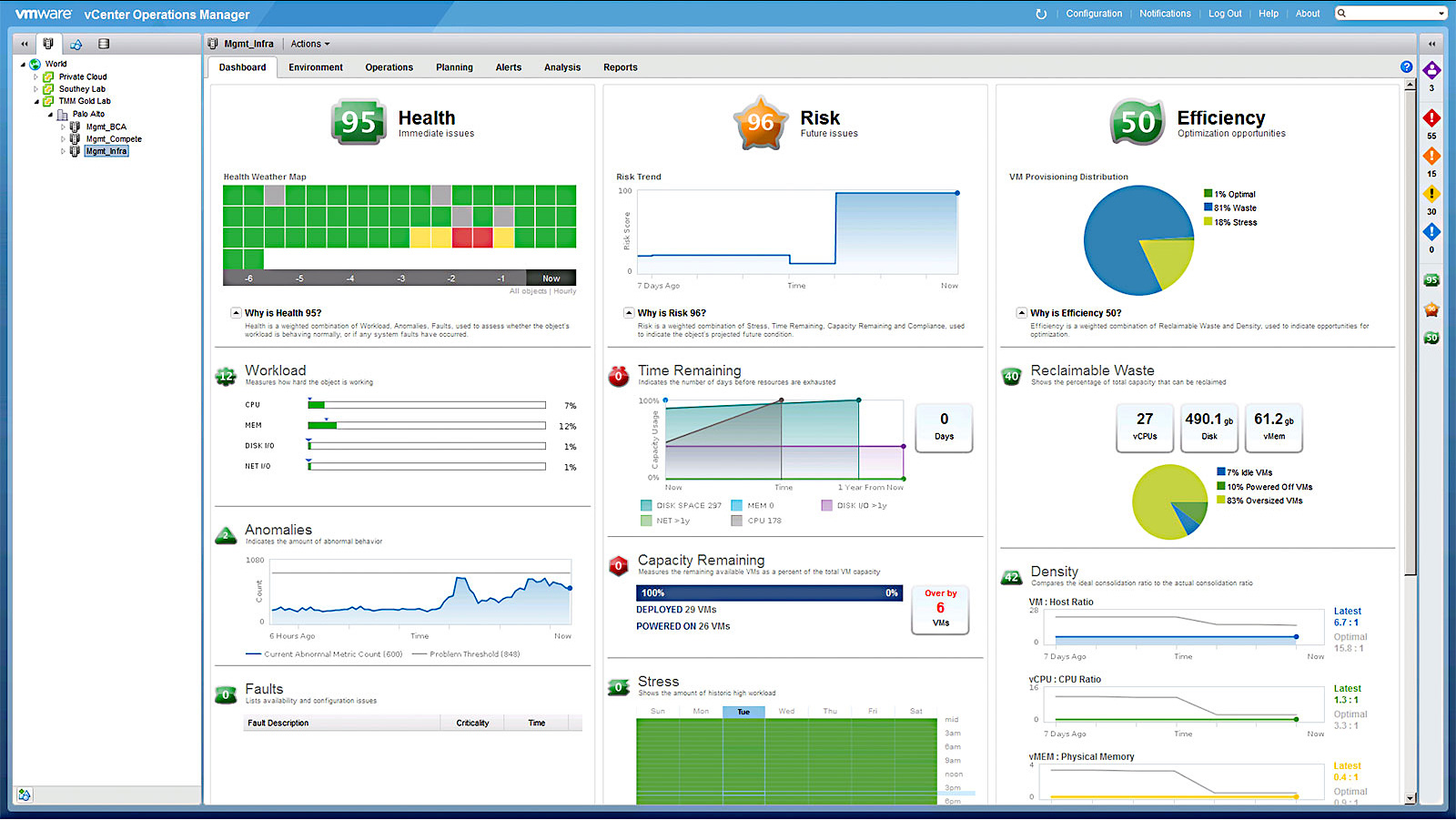Open the groups view icon in sidebar
This screenshot has width=1456, height=820.
click(76, 44)
